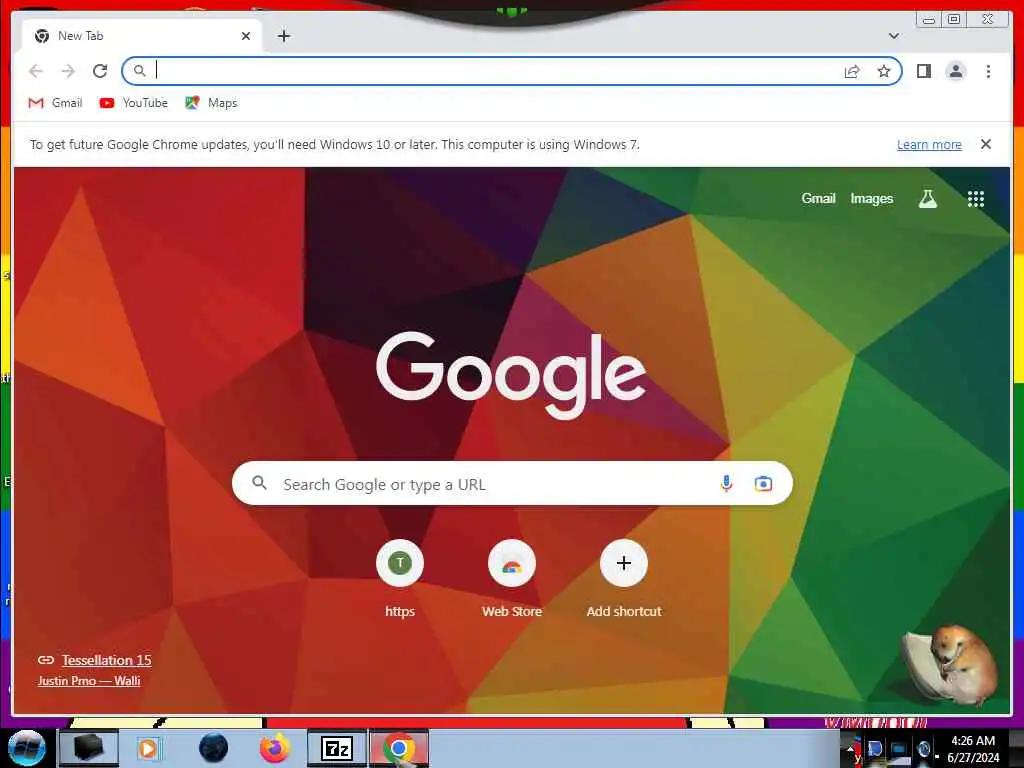Open the dark globe browser in taskbar
The width and height of the screenshot is (1024, 768).
click(x=214, y=748)
